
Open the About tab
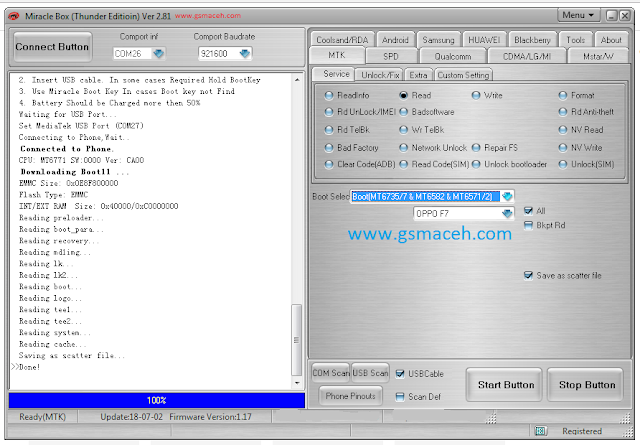point(611,40)
